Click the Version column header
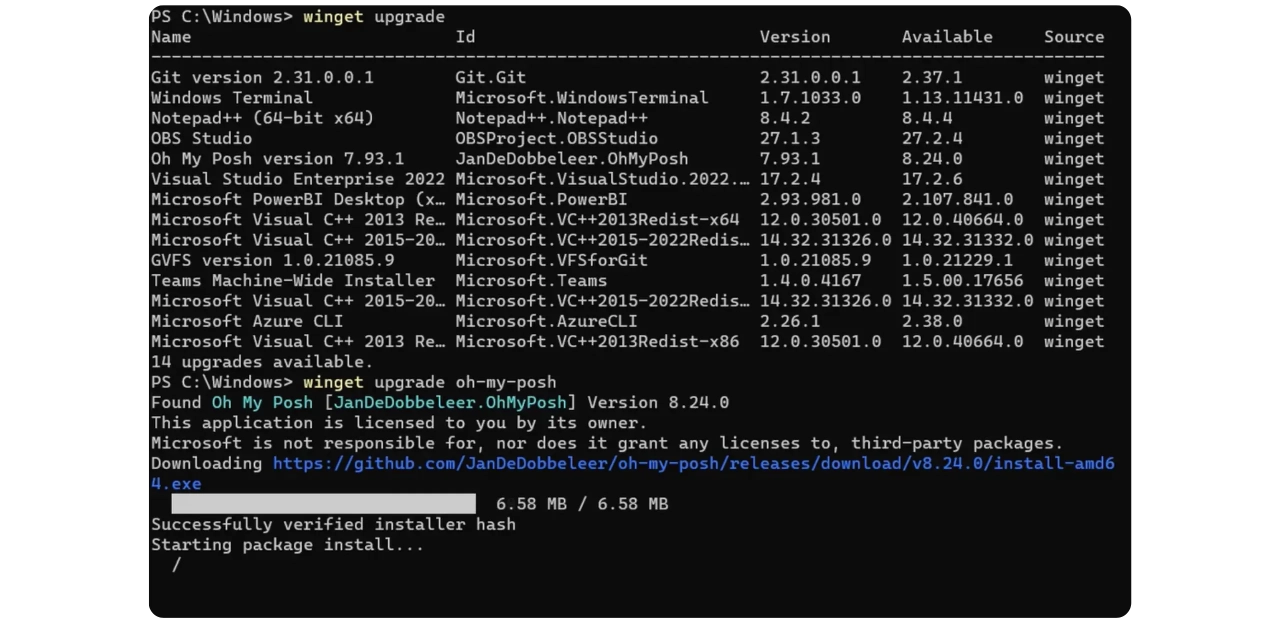Screen dimensions: 1280x623 click(x=794, y=37)
